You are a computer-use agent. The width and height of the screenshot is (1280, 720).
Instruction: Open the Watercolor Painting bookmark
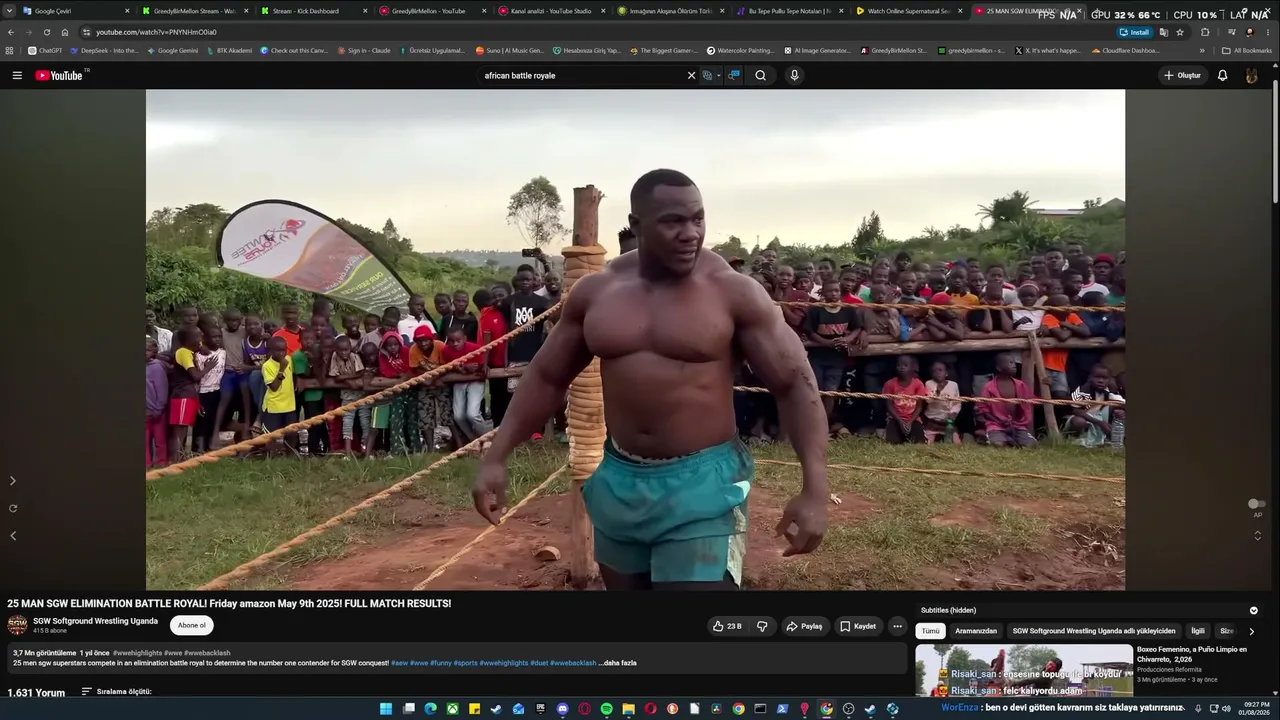740,50
